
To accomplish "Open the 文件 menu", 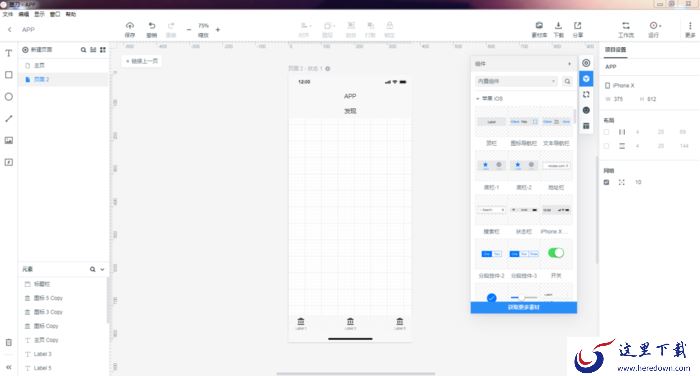I will [x=8, y=14].
